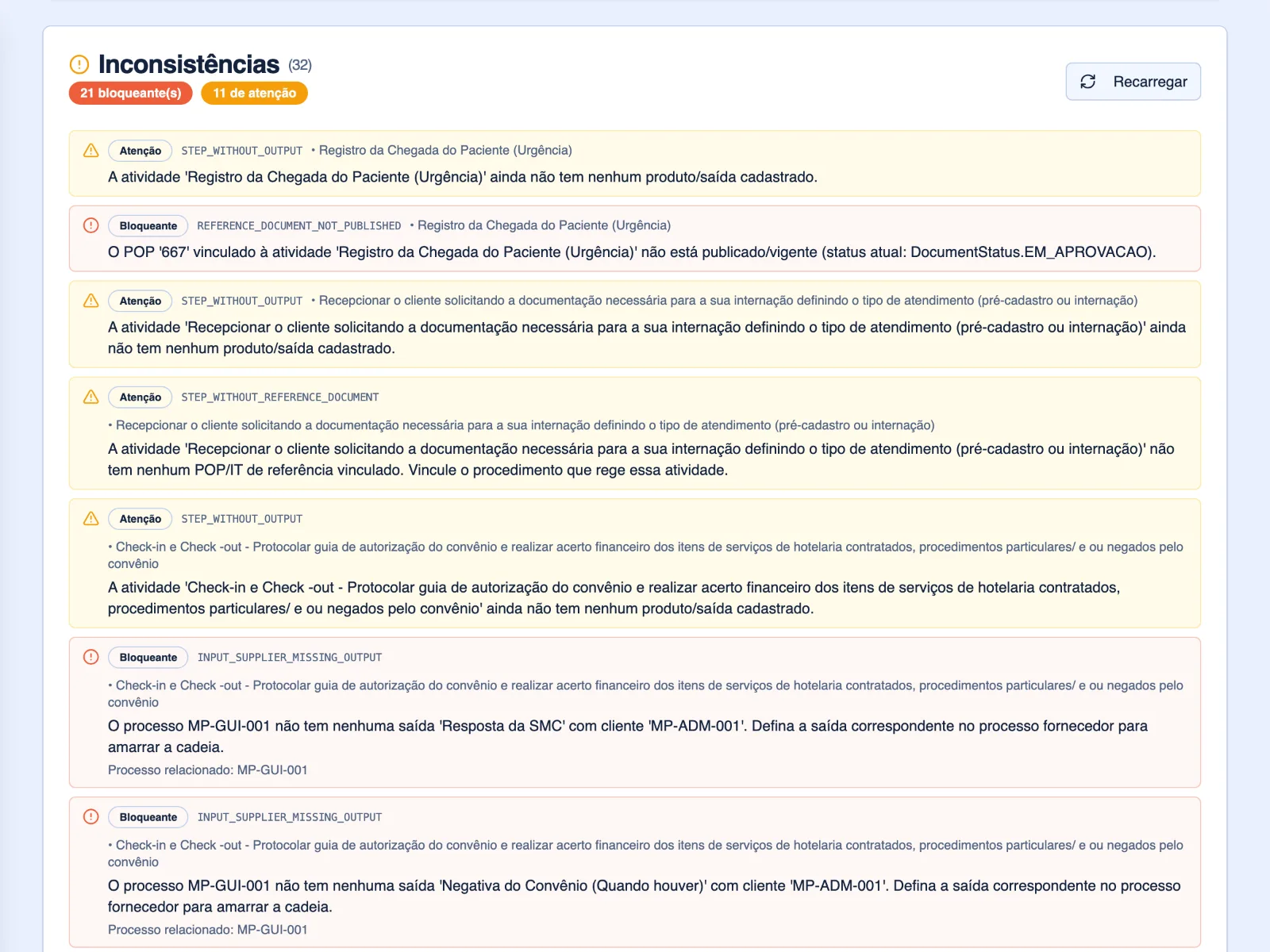
Task: Click the Recarregar button
Action: 1133,82
